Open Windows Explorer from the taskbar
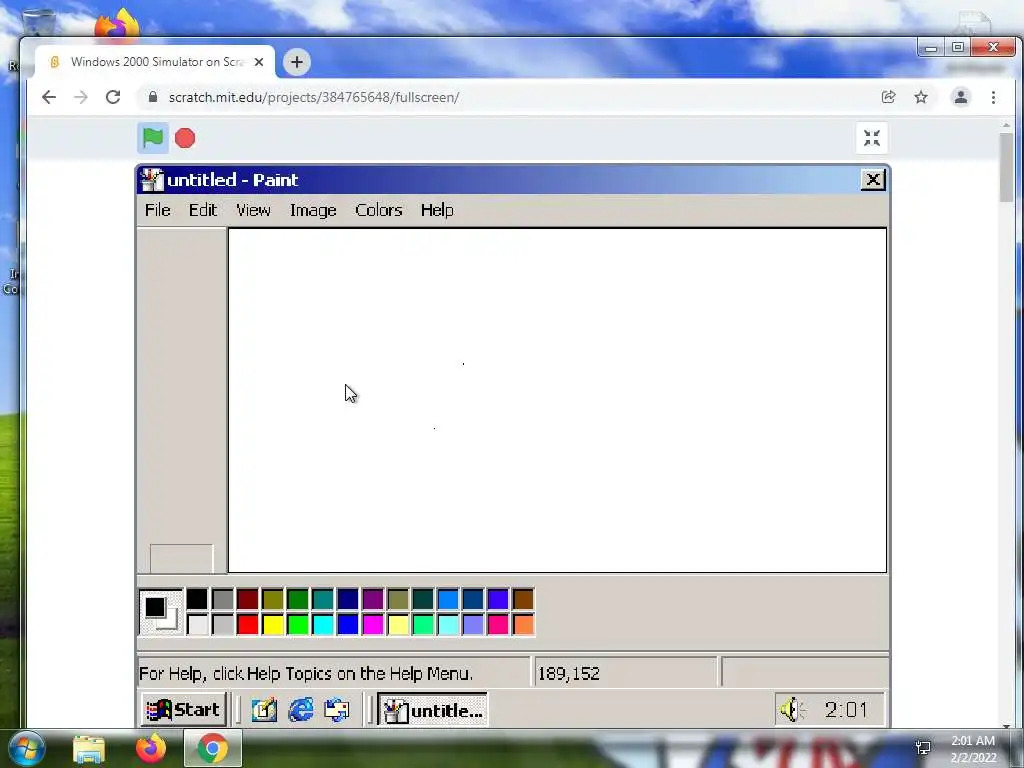Image resolution: width=1024 pixels, height=768 pixels. pos(89,749)
